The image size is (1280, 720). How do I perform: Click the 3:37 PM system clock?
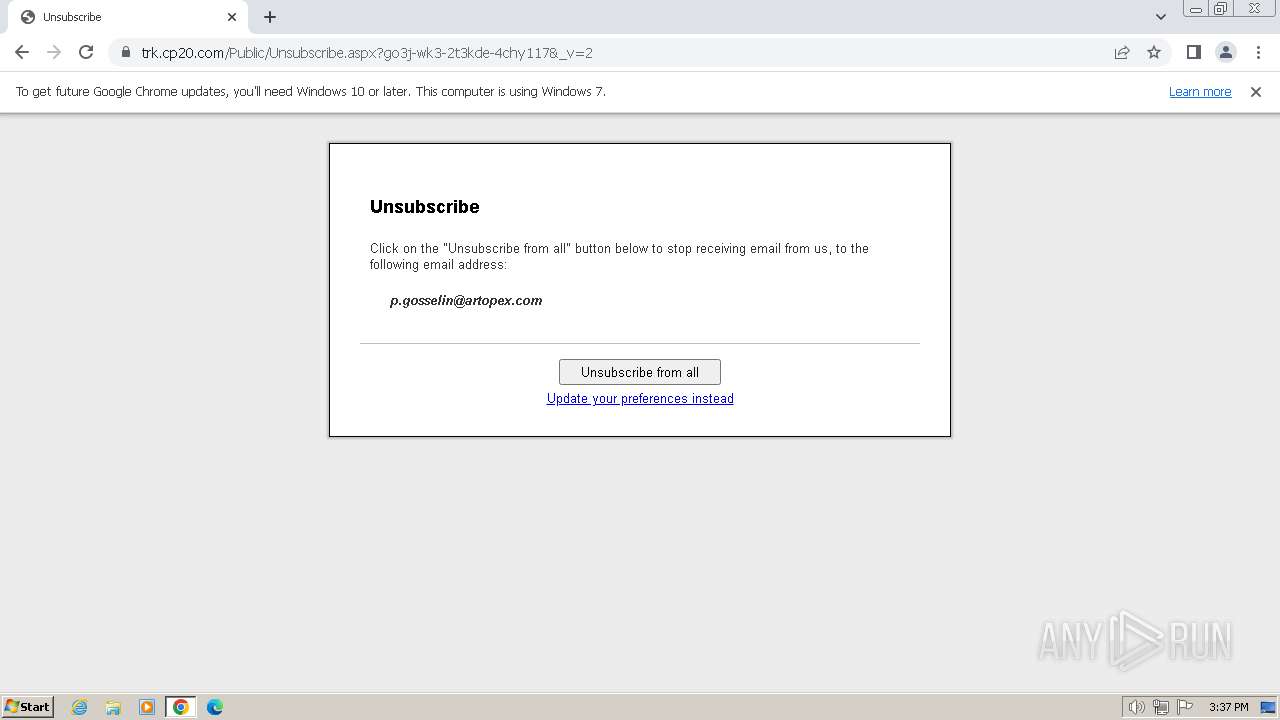point(1228,707)
